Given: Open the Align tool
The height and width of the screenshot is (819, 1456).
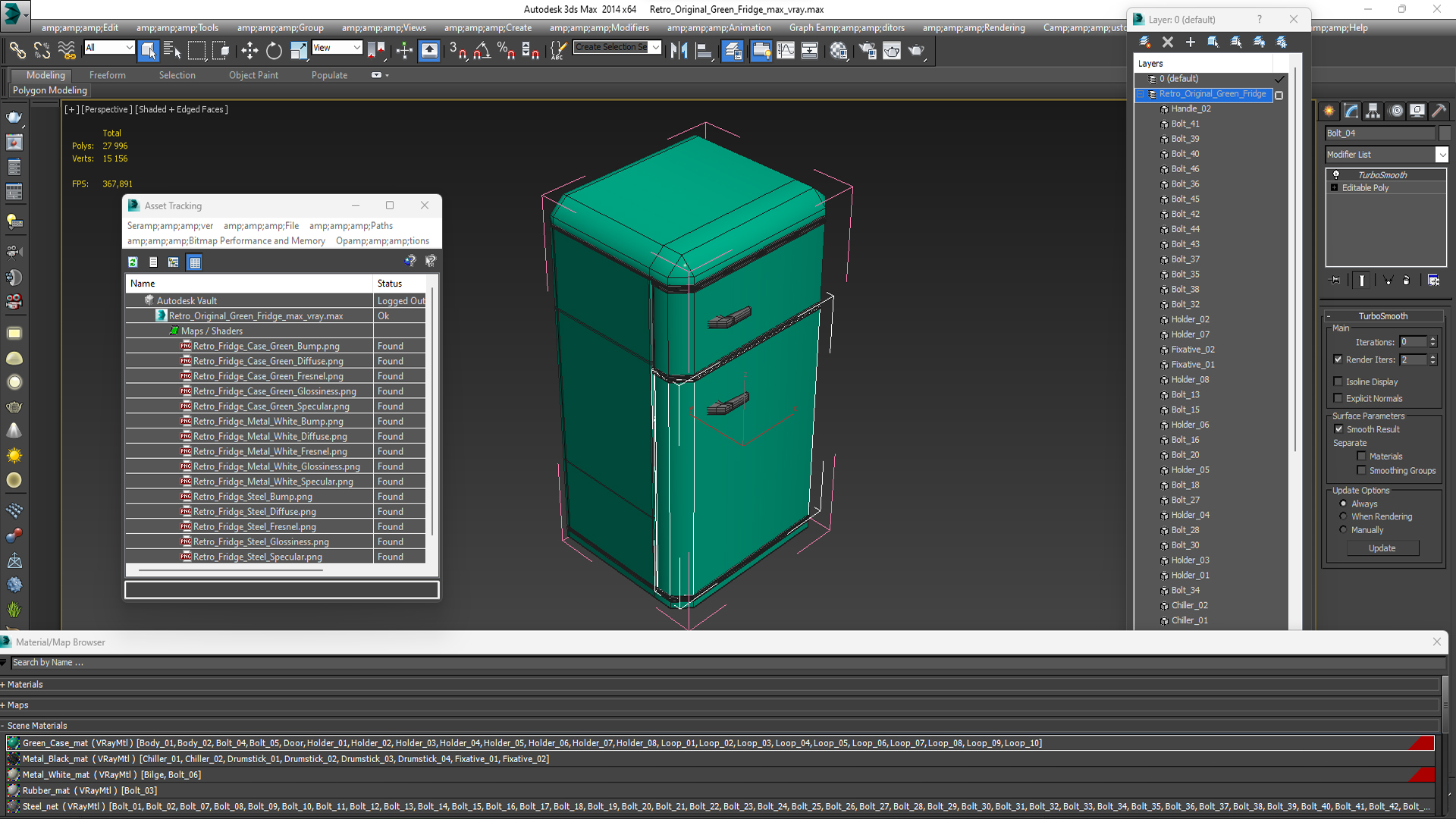Looking at the screenshot, I should (x=704, y=51).
